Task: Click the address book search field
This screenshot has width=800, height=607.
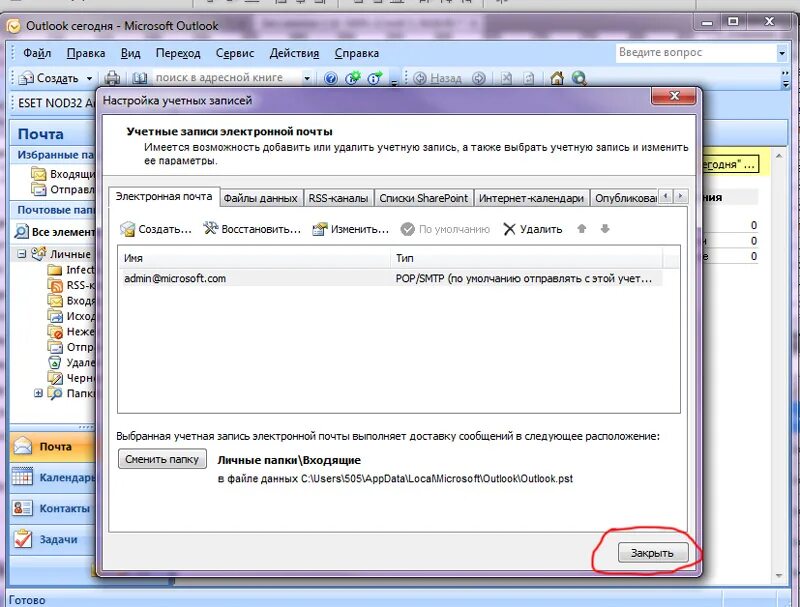Action: (227, 78)
